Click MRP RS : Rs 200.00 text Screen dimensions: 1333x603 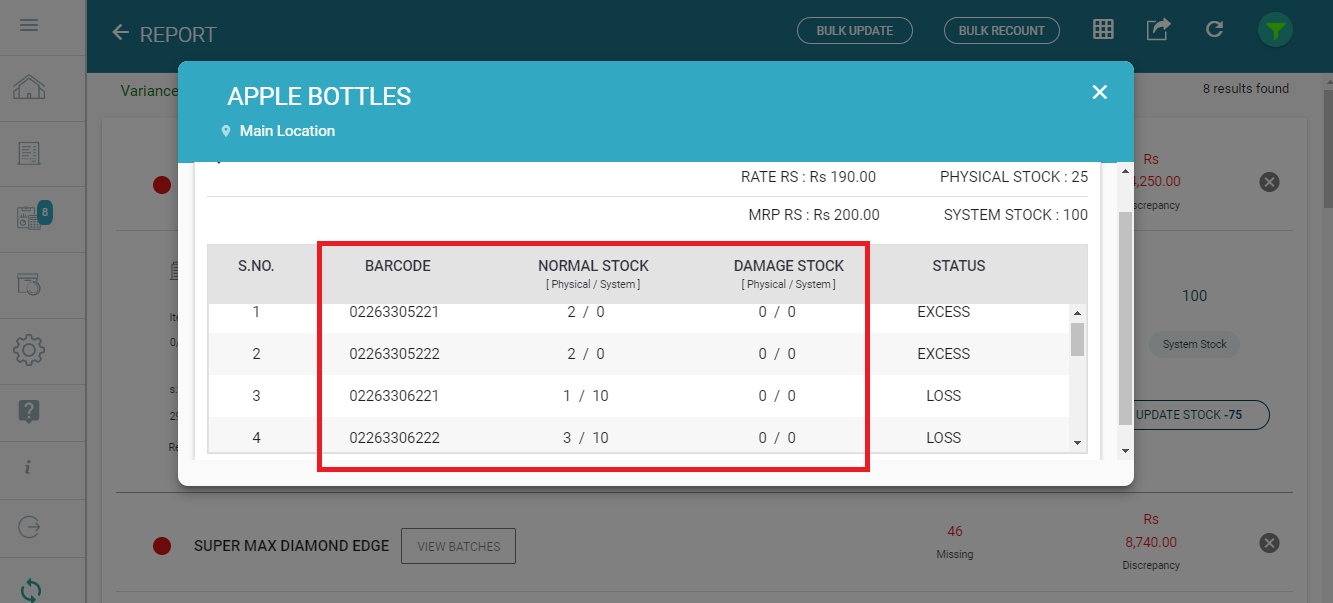pos(814,215)
